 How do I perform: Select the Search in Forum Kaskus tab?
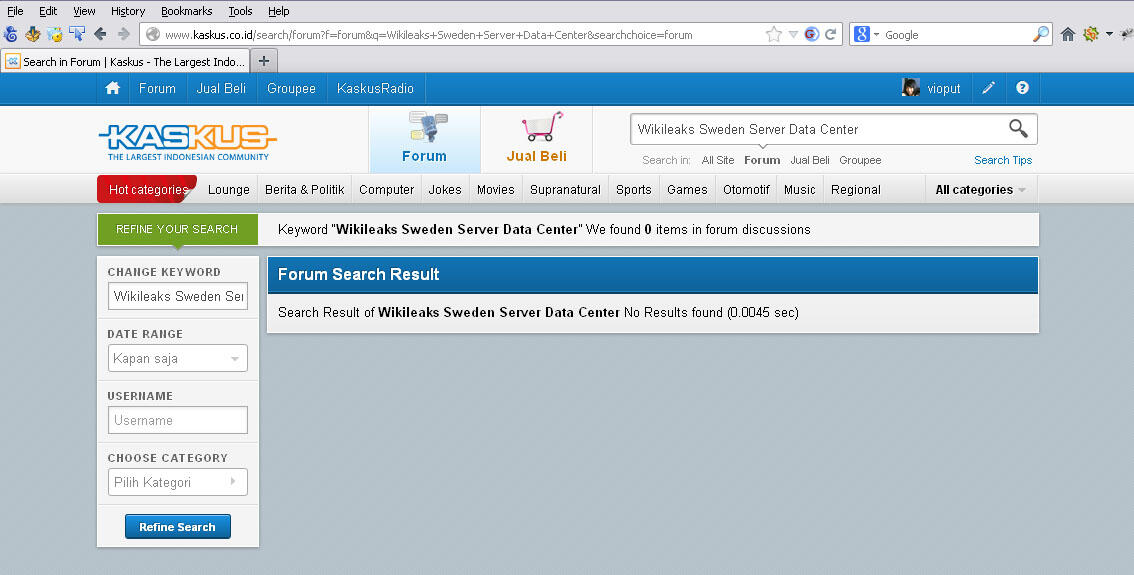tap(126, 61)
